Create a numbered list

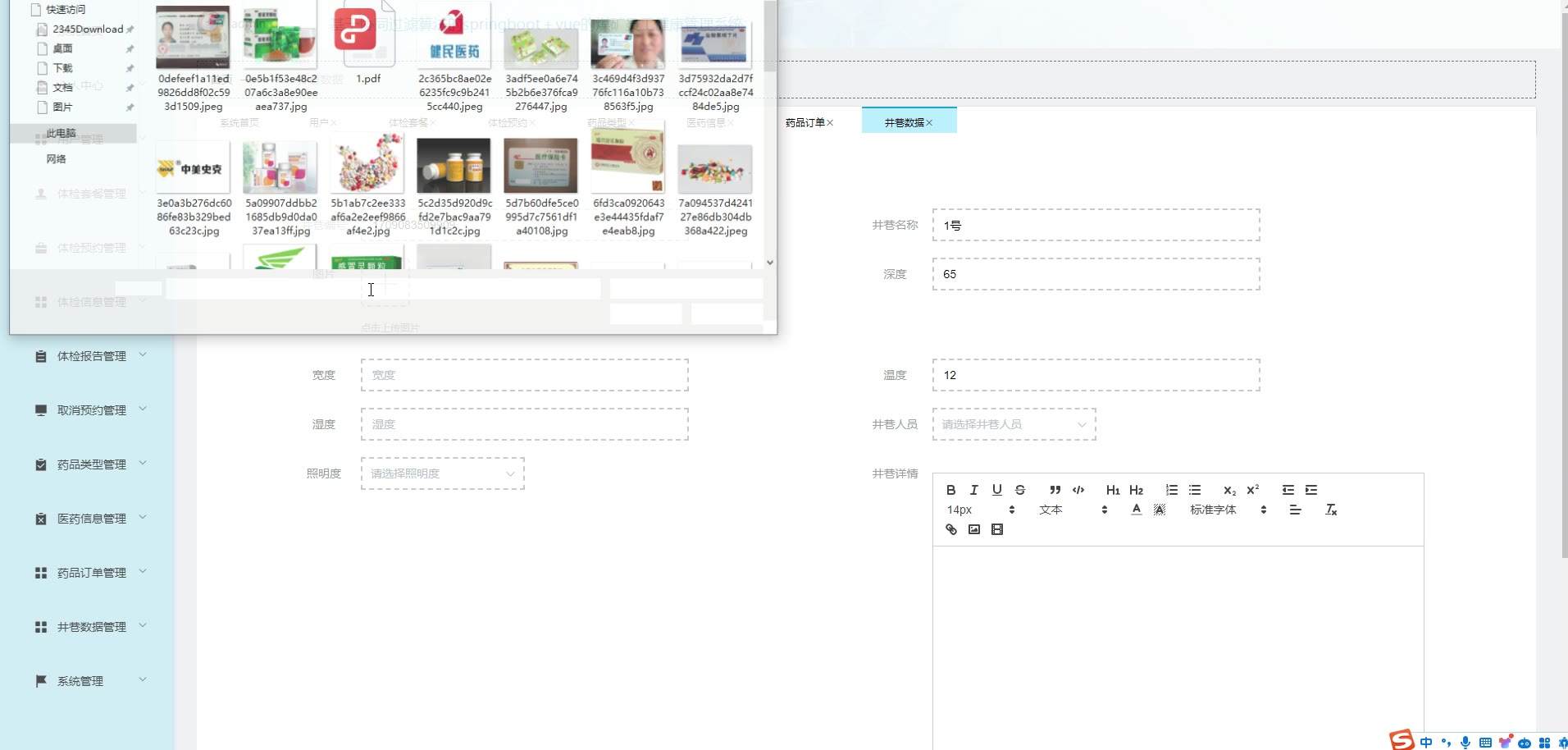tap(1172, 490)
